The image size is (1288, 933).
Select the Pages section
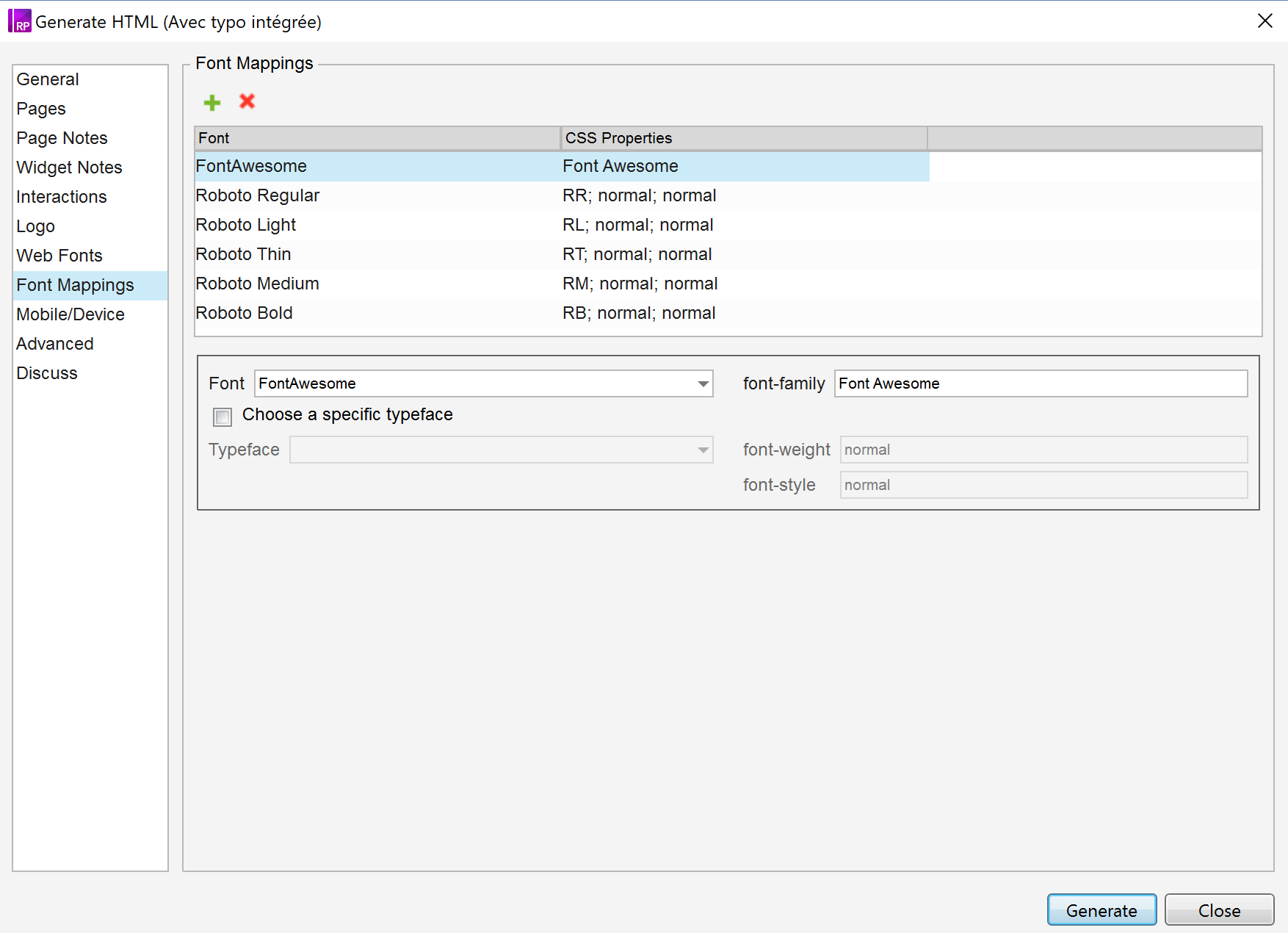pyautogui.click(x=41, y=108)
